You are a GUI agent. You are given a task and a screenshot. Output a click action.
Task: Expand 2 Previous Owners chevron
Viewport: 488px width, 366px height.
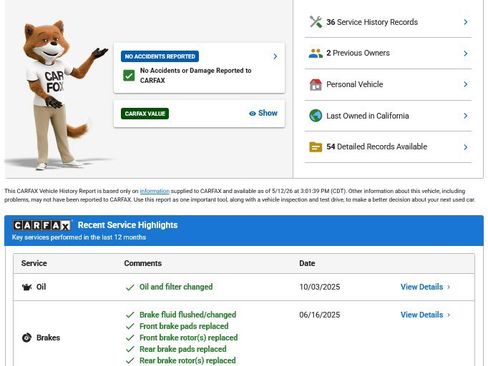(x=466, y=53)
